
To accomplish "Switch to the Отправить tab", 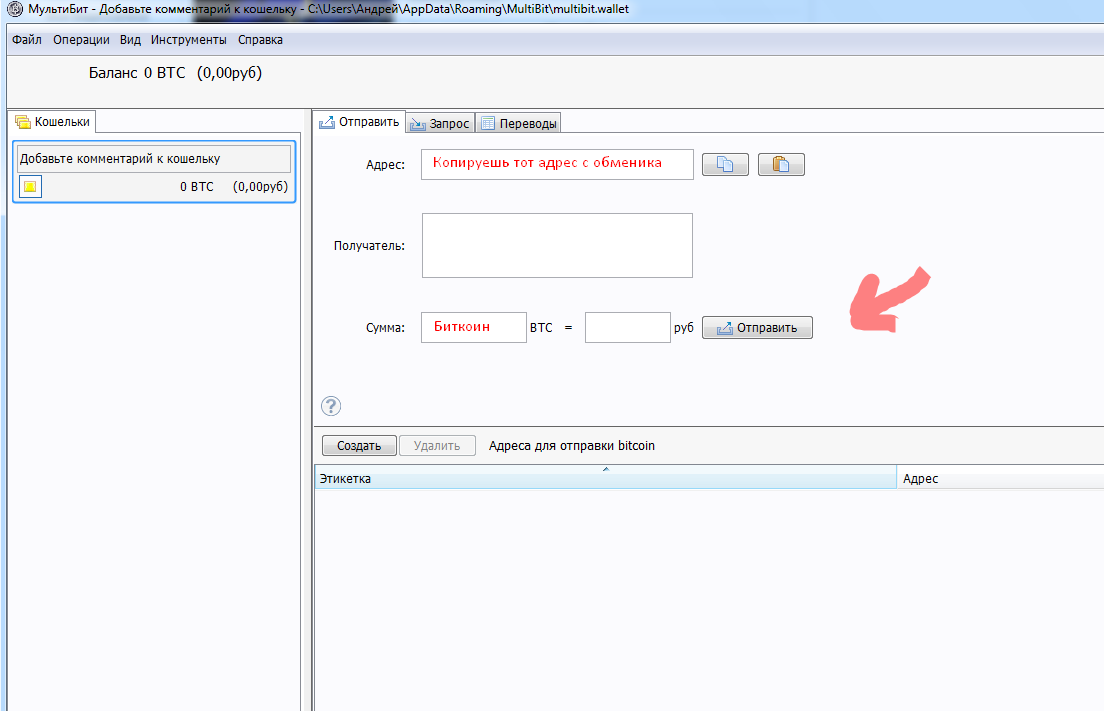I will point(359,122).
